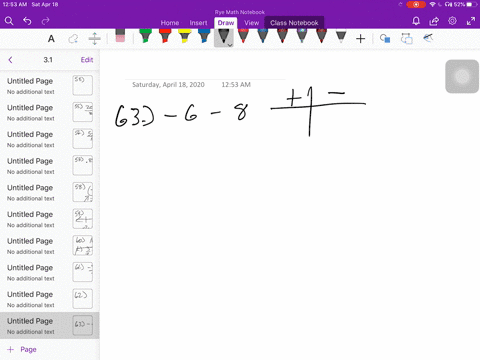Enter full screen with expand arrows
Image resolution: width=480 pixels, height=360 pixels.
click(471, 21)
